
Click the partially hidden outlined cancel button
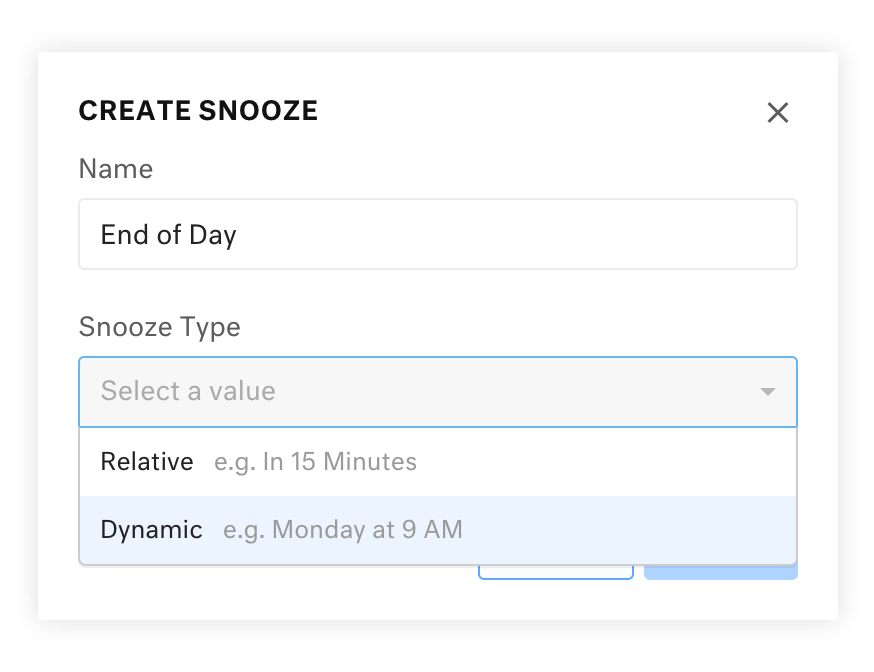tap(556, 573)
